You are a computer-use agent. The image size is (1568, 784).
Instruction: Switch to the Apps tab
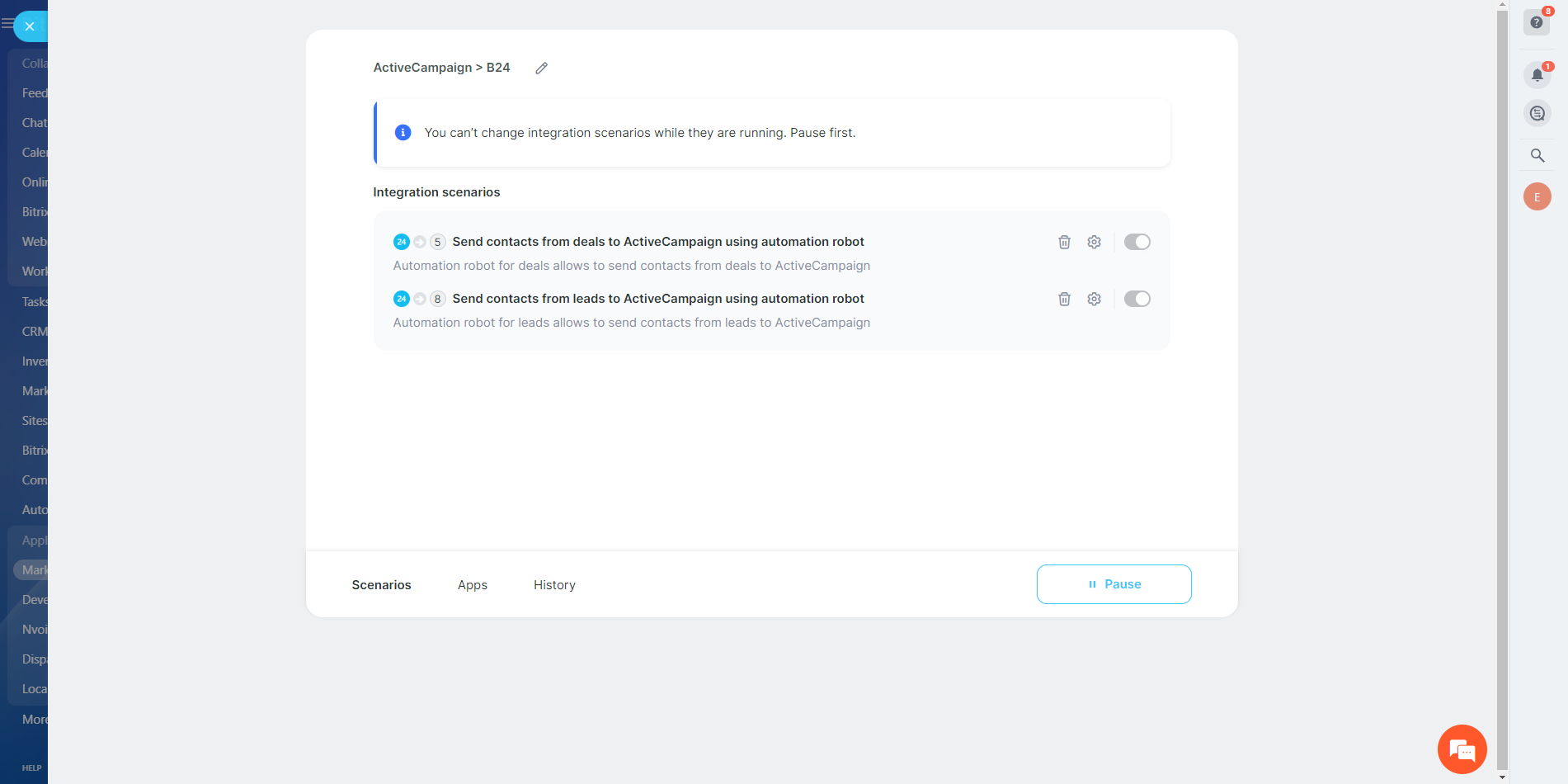[472, 585]
